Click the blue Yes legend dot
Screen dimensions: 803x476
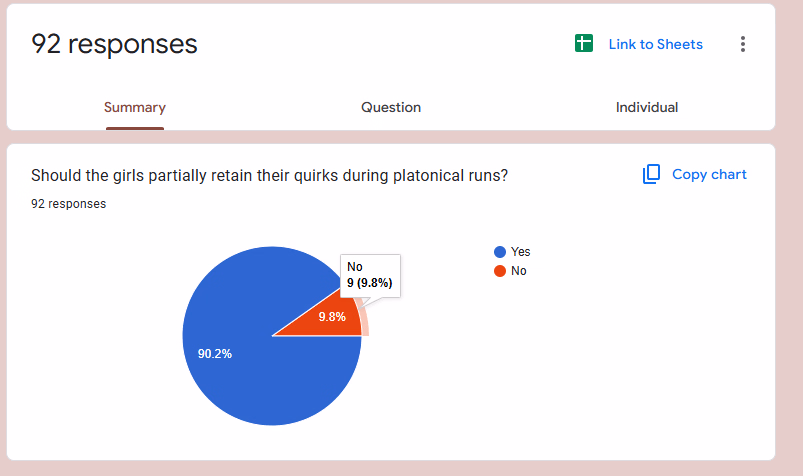click(499, 252)
